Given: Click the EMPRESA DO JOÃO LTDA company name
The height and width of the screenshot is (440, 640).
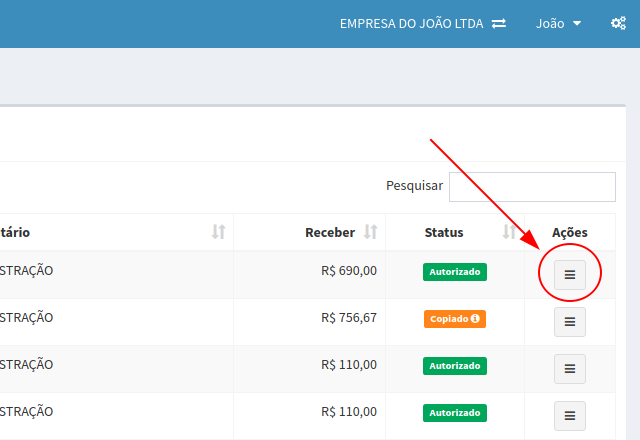Looking at the screenshot, I should [x=413, y=23].
